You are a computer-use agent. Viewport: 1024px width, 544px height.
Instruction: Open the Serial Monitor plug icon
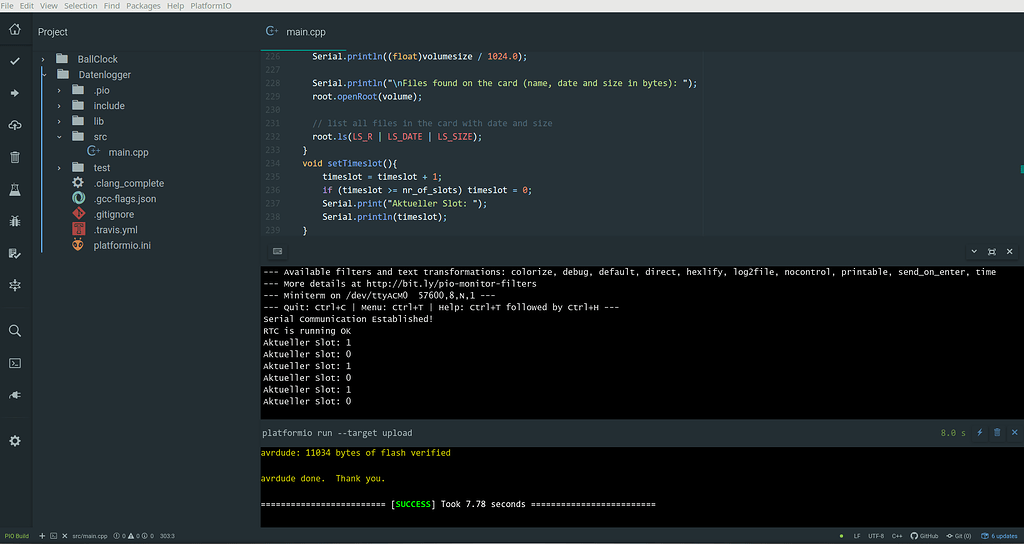click(x=15, y=395)
